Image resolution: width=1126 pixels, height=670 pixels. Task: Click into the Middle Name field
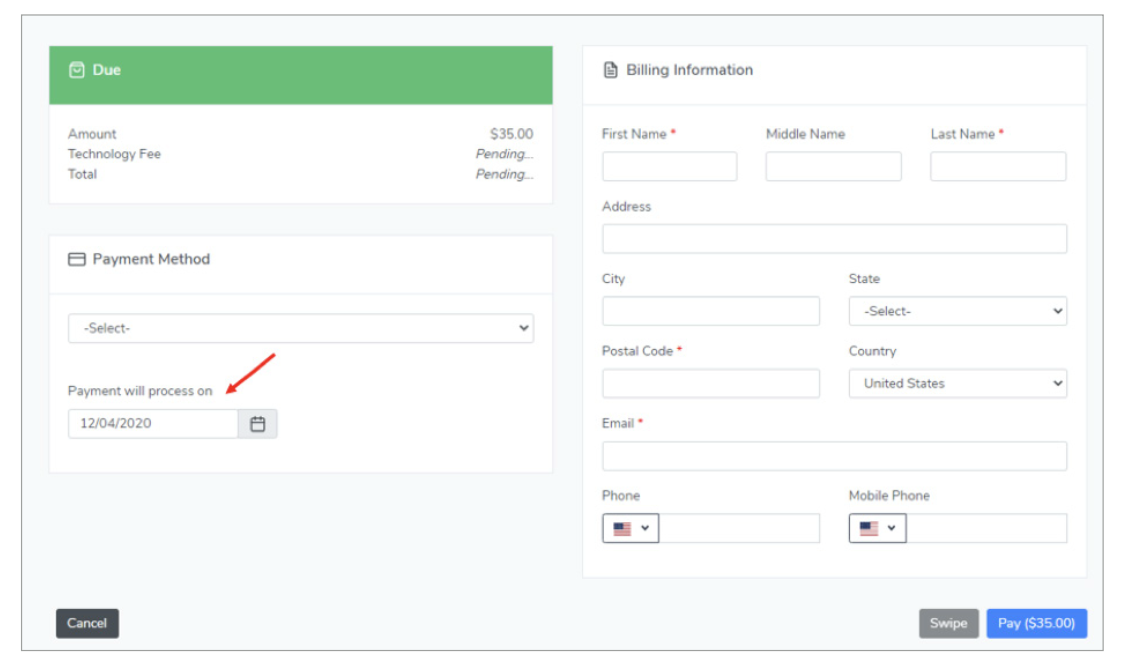click(x=833, y=166)
